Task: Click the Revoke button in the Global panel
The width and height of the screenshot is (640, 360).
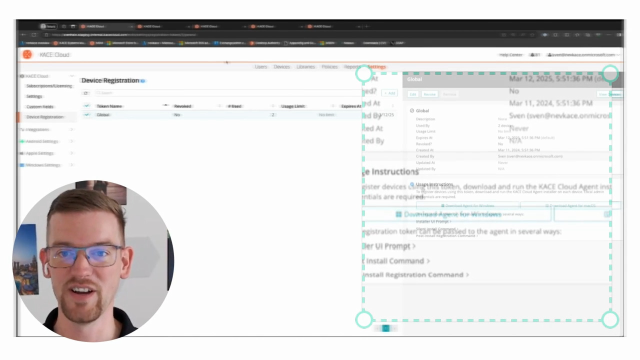Action: tap(429, 94)
